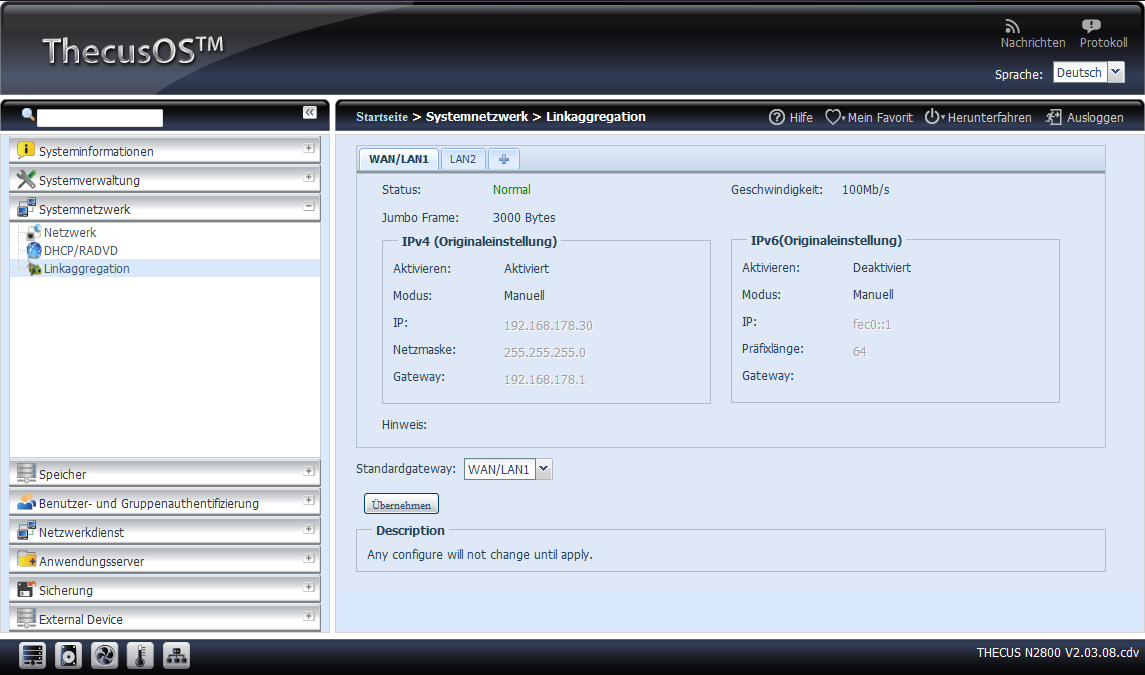Click the hard disk status icon
The image size is (1145, 675).
(x=68, y=656)
